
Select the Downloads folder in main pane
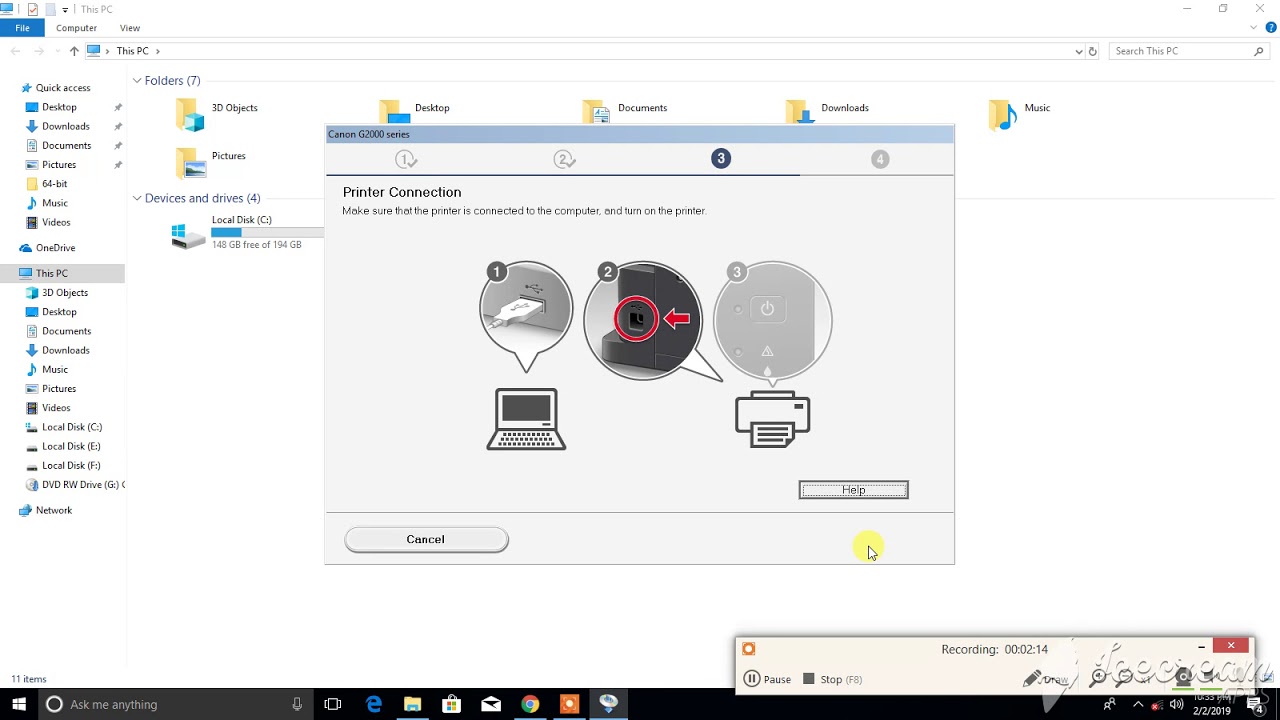pos(828,113)
